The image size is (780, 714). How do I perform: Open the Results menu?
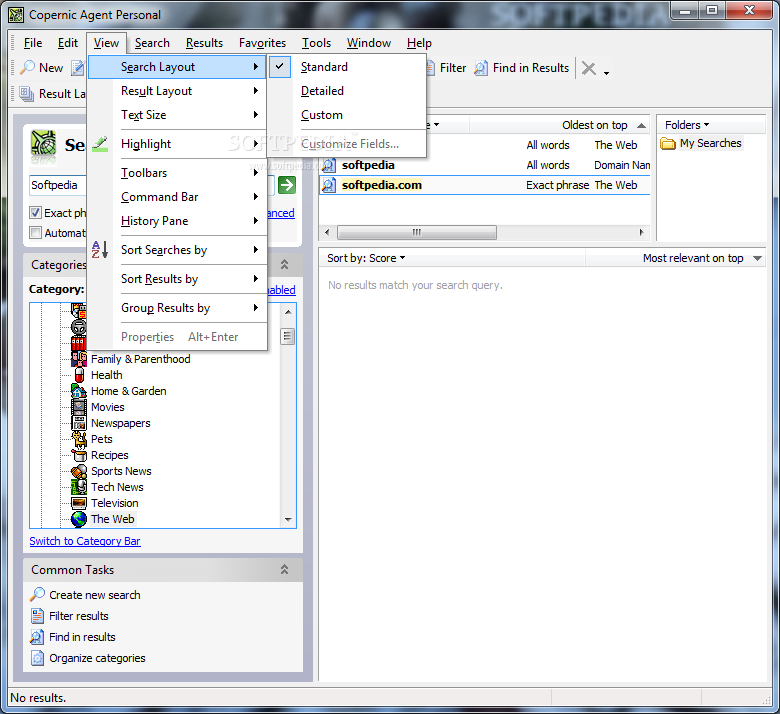tap(204, 43)
